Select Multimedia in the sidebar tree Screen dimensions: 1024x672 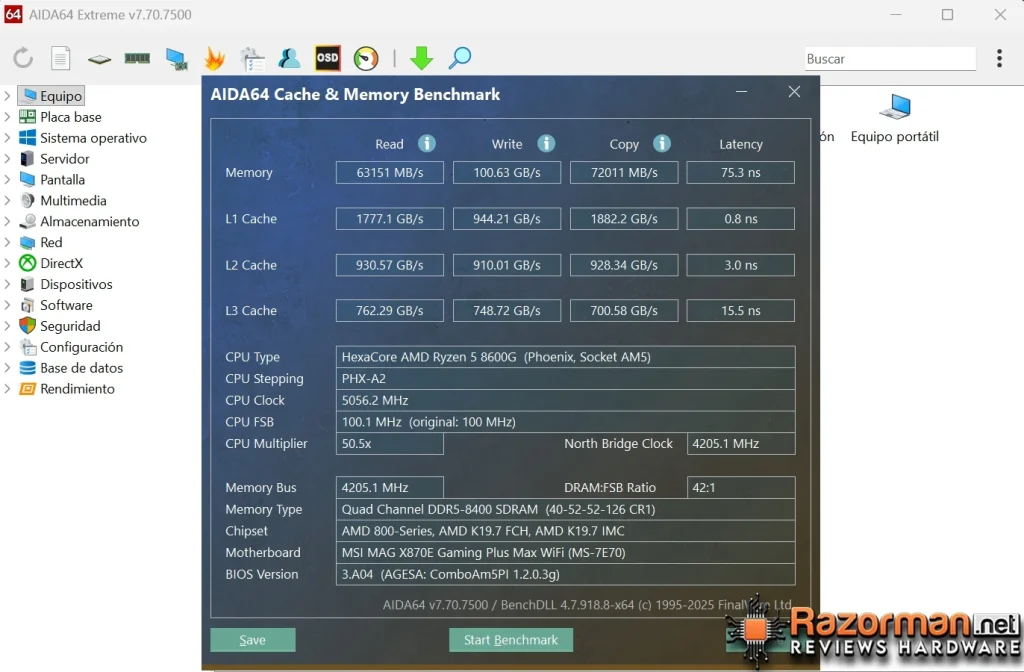[x=73, y=200]
